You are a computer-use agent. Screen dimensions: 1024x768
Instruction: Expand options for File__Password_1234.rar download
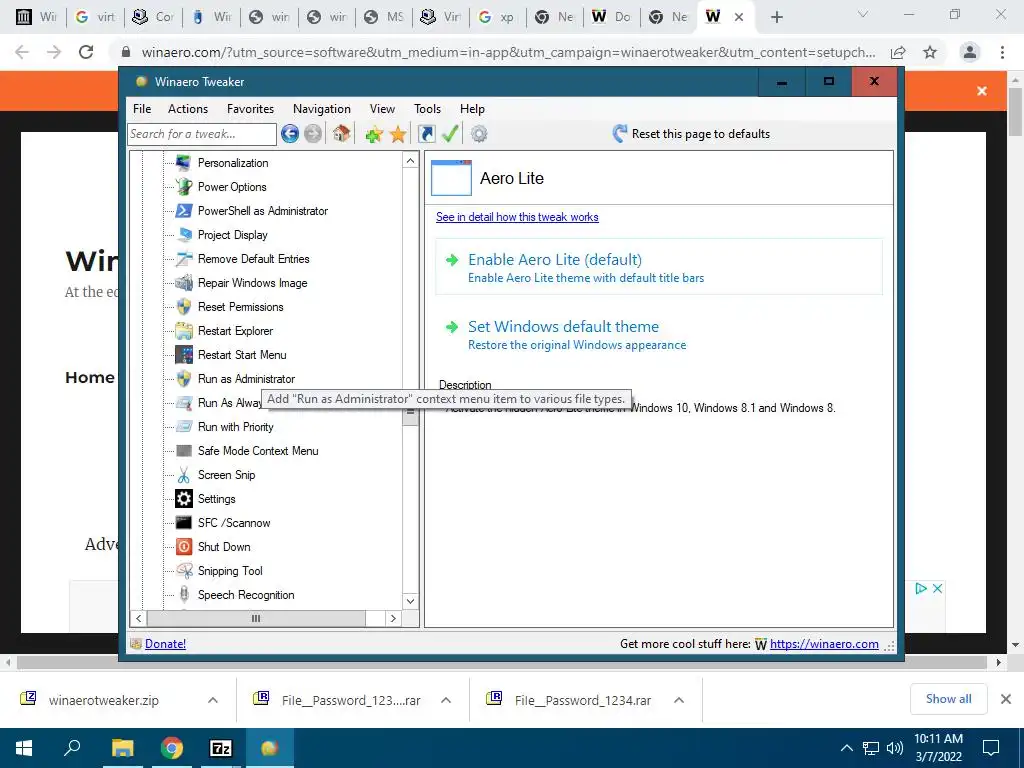pyautogui.click(x=679, y=700)
